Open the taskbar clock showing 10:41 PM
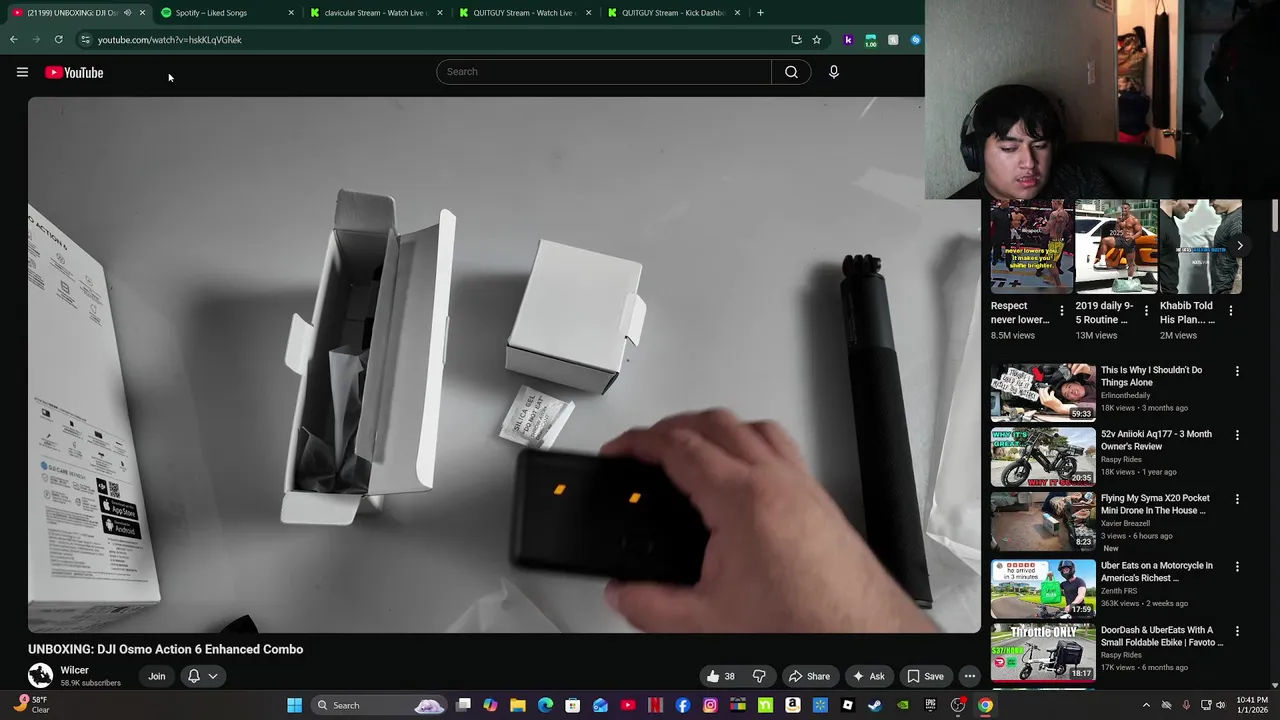1280x720 pixels. click(x=1251, y=705)
